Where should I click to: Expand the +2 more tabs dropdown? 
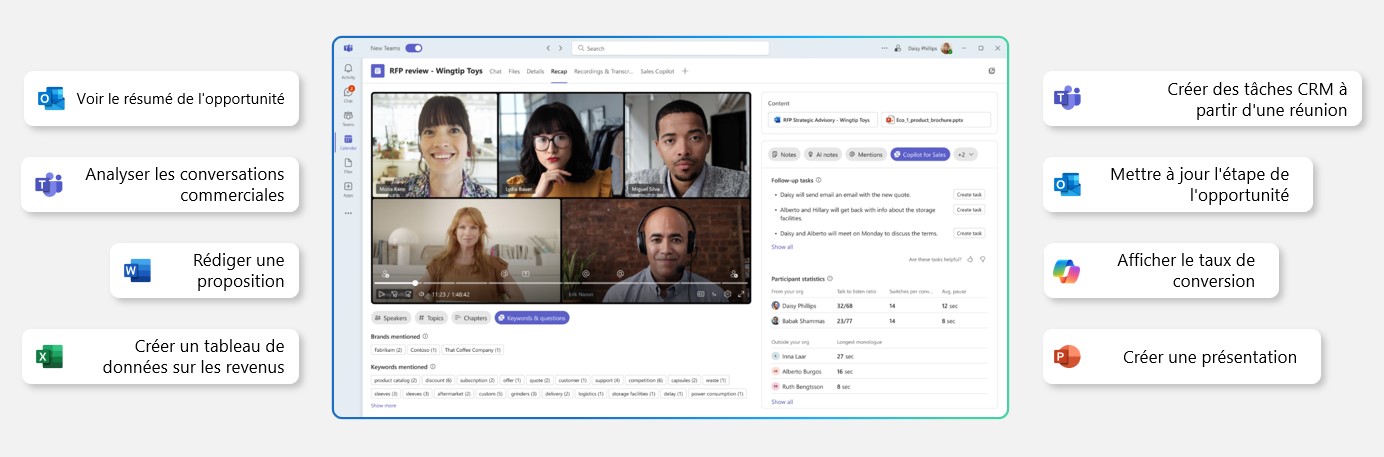pyautogui.click(x=966, y=154)
